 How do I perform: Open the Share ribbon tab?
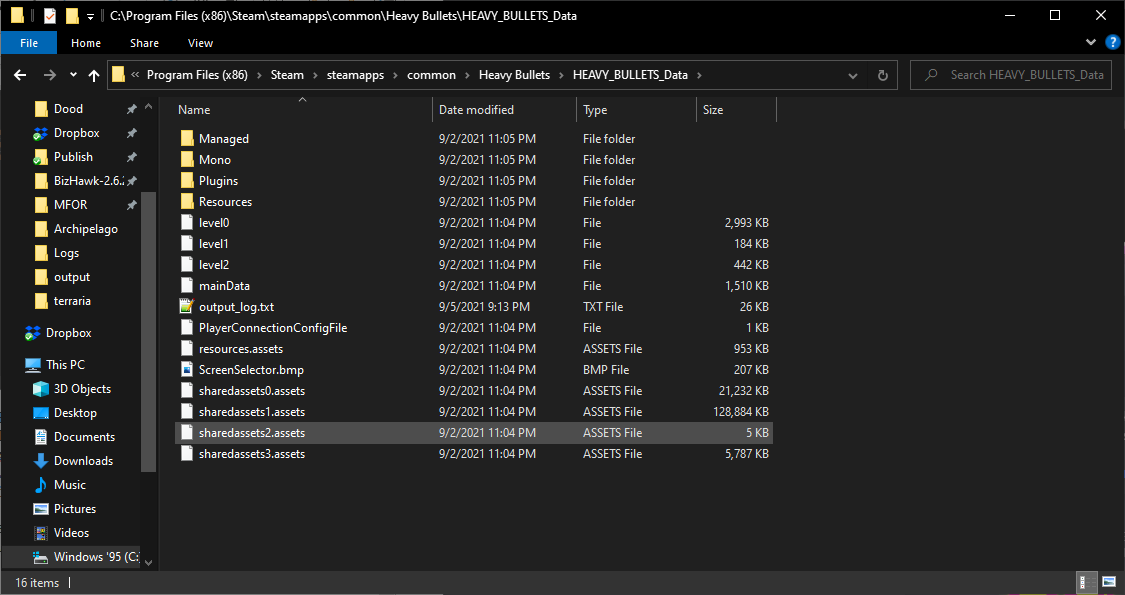click(144, 43)
